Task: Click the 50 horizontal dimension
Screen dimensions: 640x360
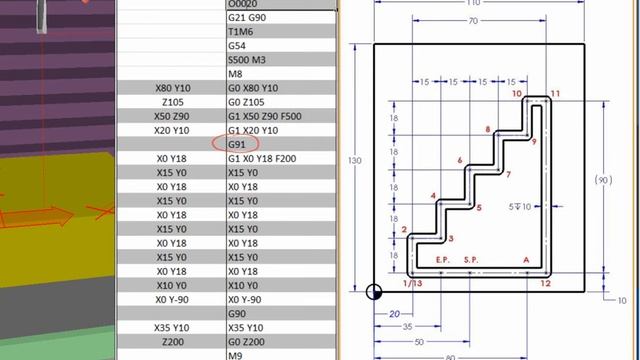Action: [419, 342]
